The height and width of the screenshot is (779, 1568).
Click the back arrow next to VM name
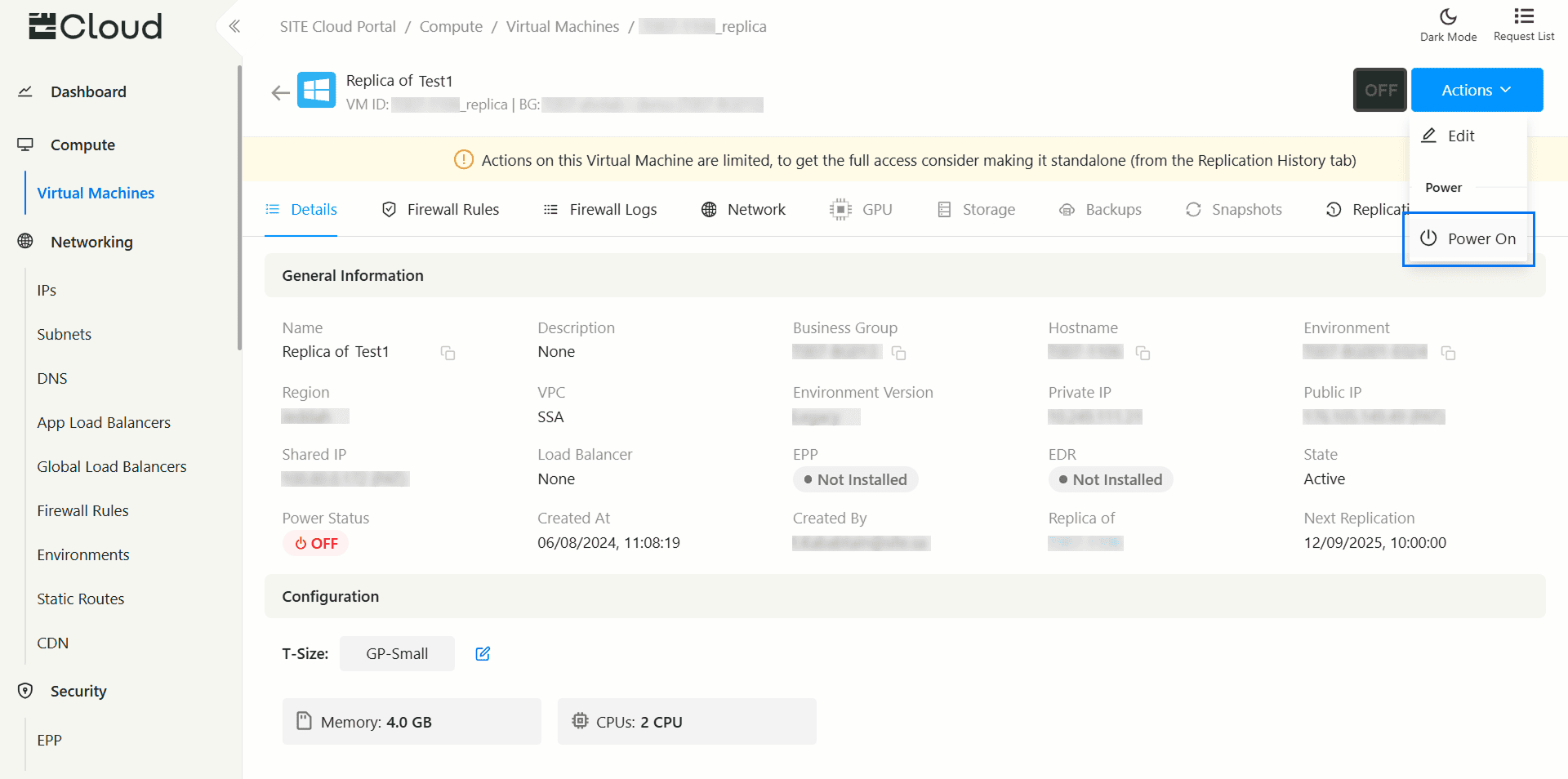[280, 92]
